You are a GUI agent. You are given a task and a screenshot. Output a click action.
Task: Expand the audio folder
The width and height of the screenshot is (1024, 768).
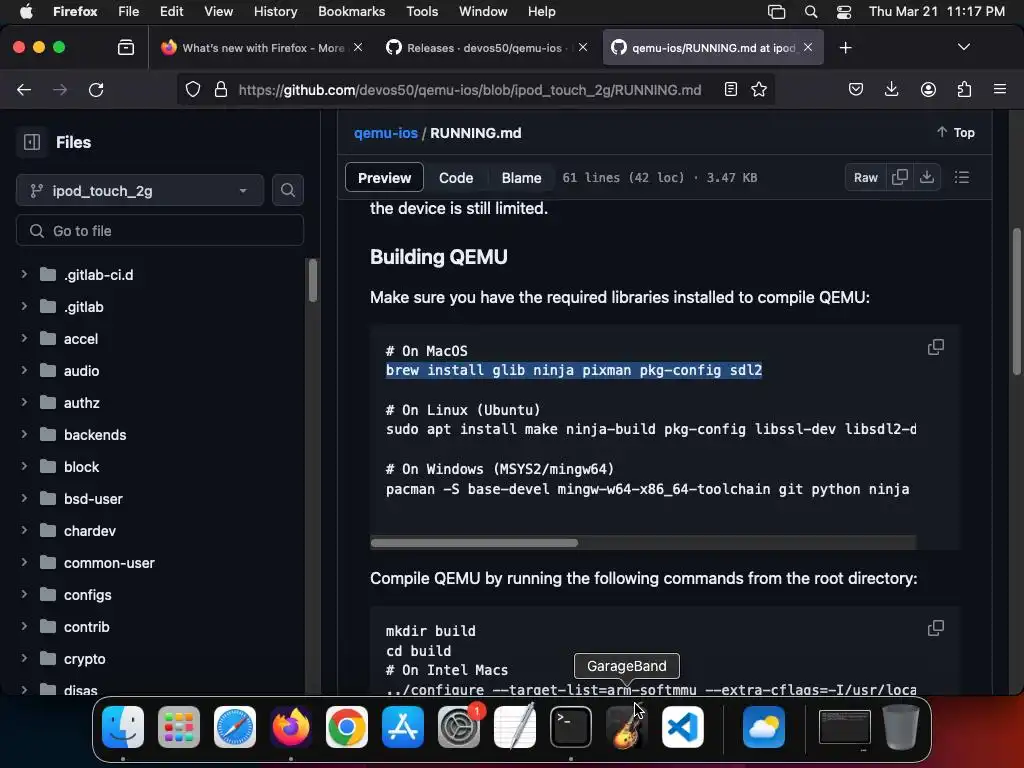[24, 370]
